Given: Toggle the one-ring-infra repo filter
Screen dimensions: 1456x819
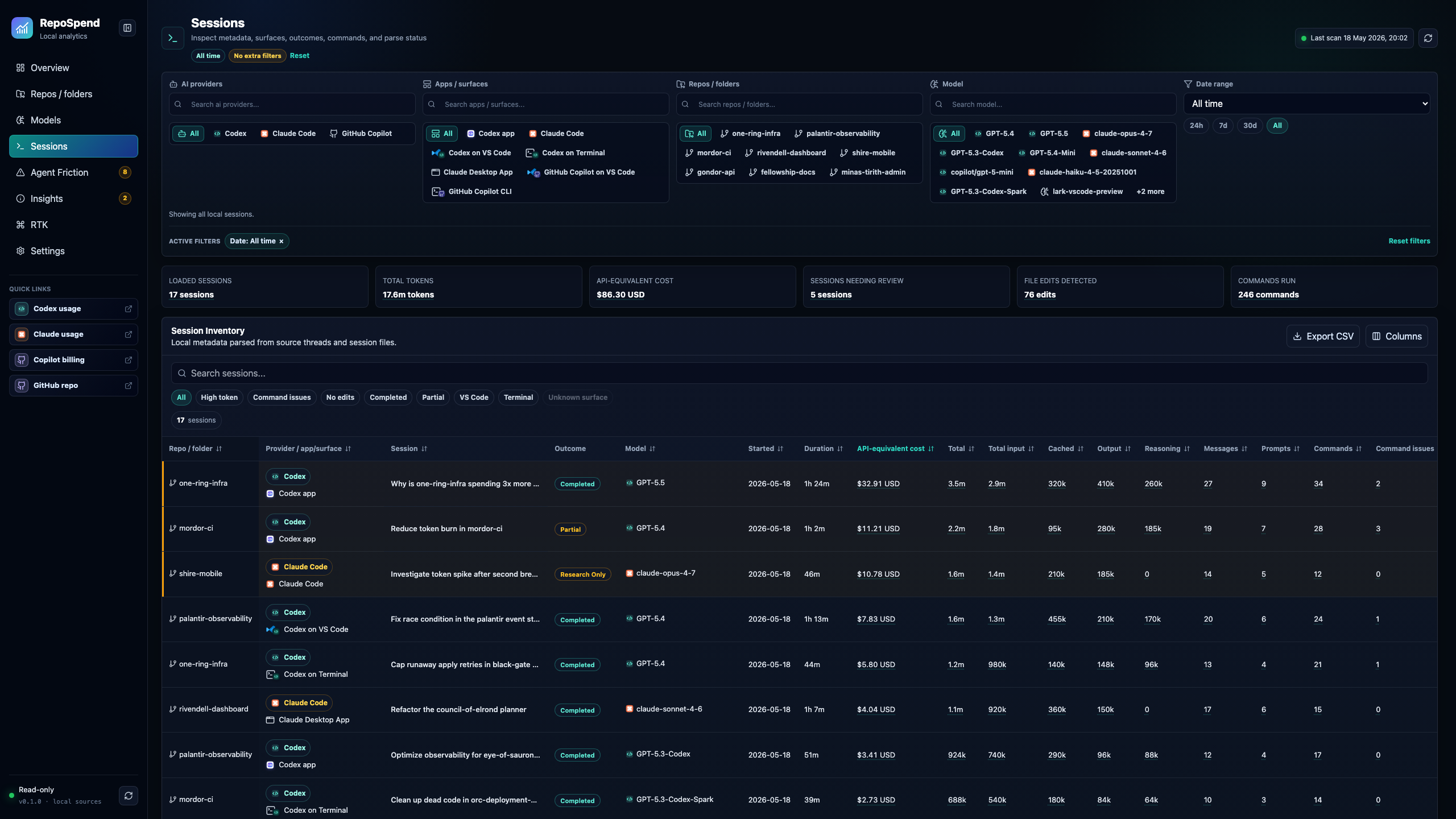Looking at the screenshot, I should coord(750,134).
